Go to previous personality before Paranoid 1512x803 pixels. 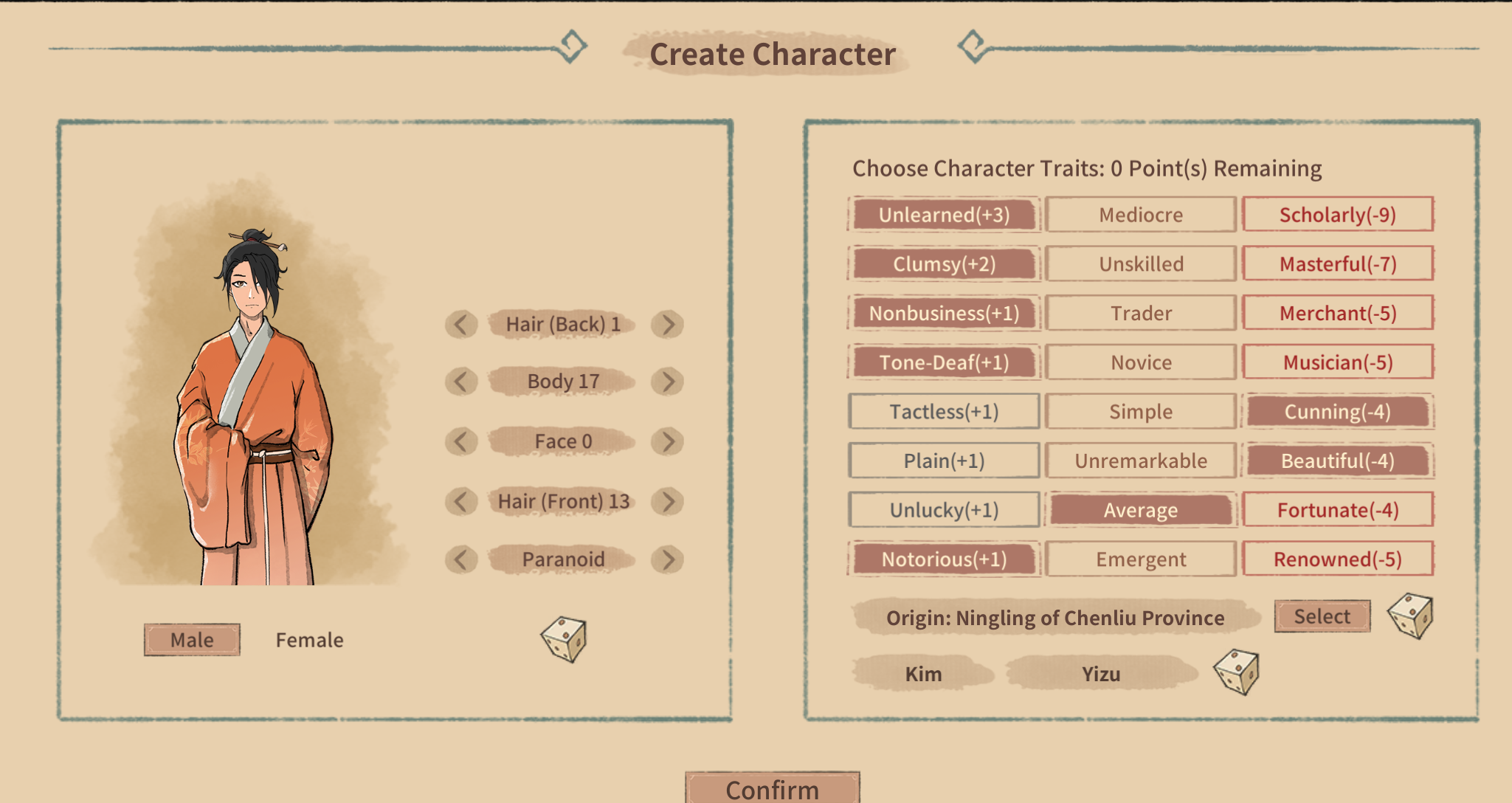[461, 559]
